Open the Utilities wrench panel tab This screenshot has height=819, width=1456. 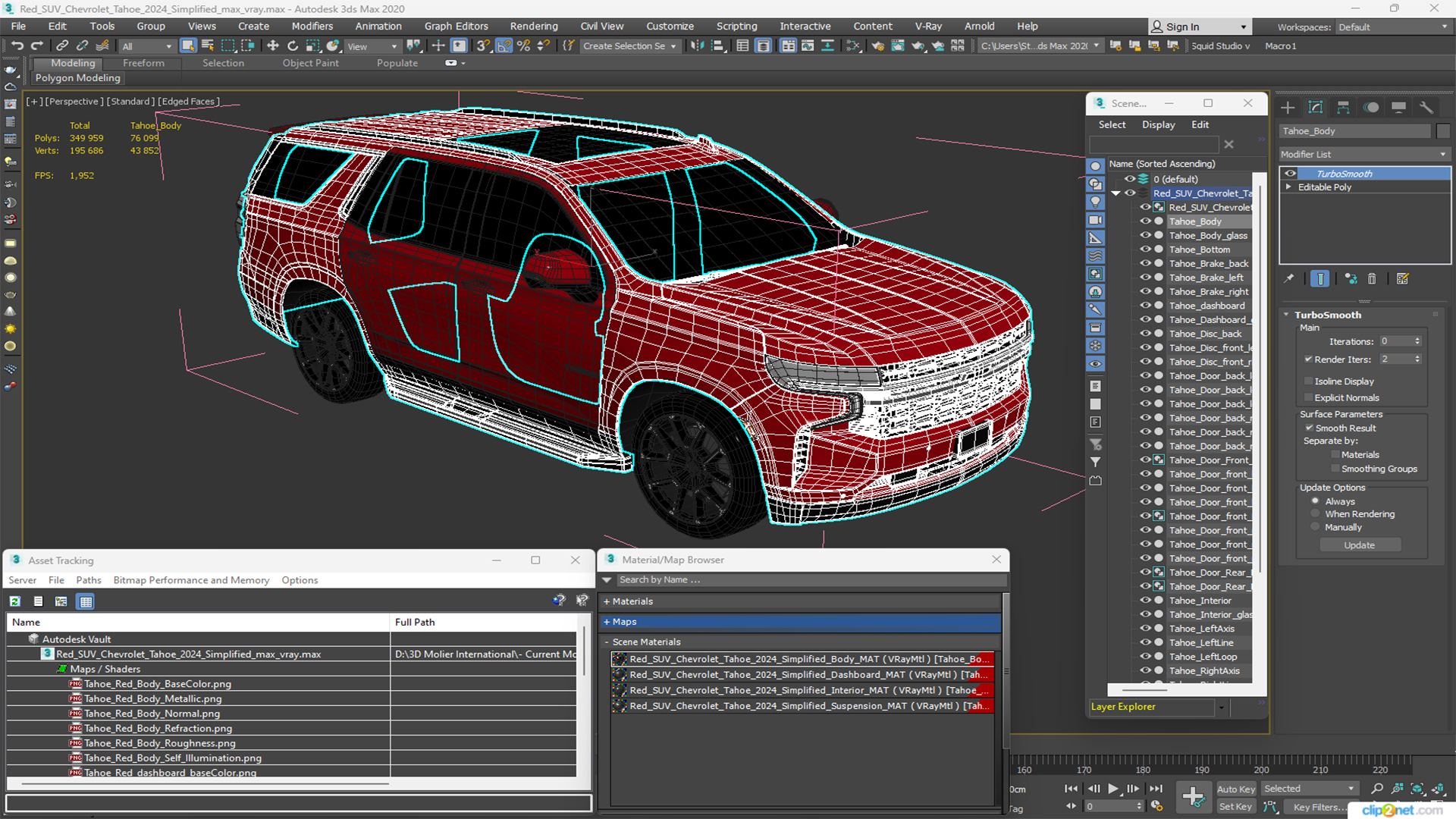click(x=1426, y=108)
